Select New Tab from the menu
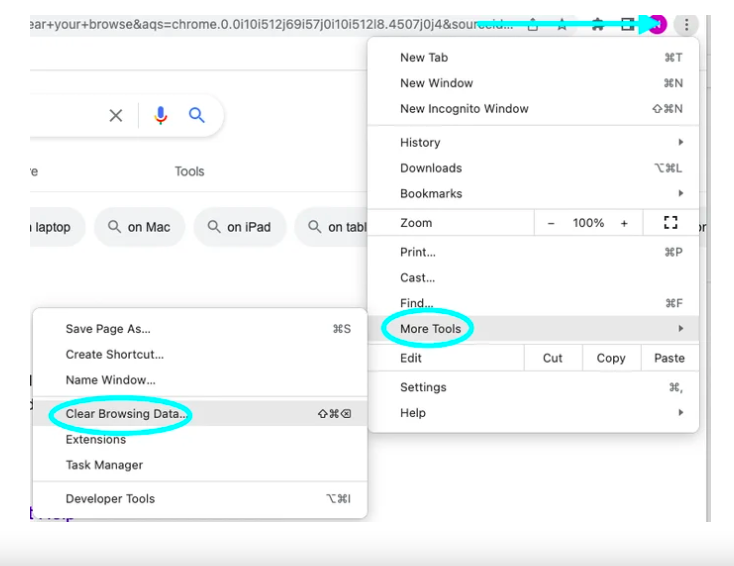The image size is (734, 566). 534,58
